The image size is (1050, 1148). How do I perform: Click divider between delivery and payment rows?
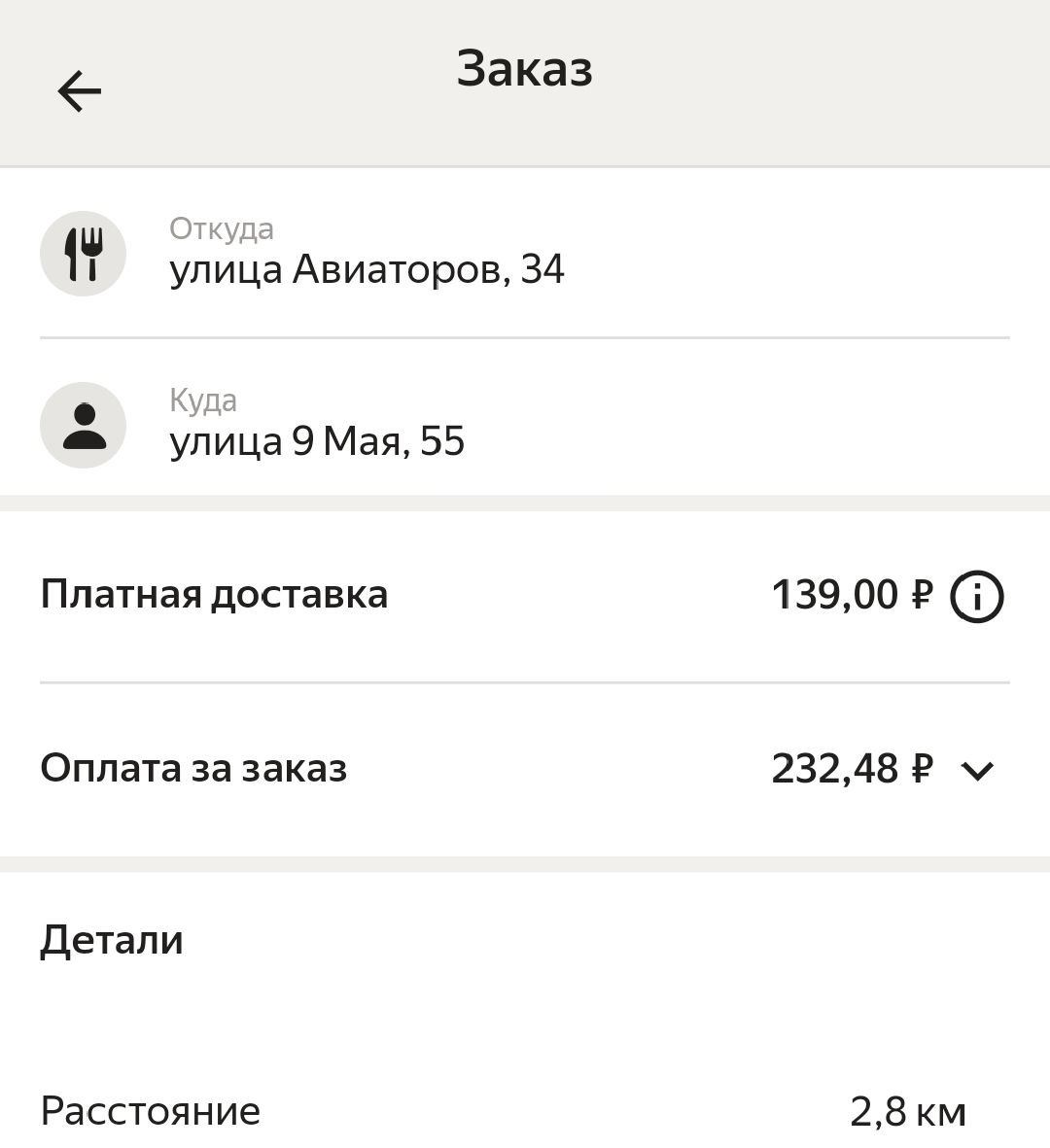tap(525, 682)
